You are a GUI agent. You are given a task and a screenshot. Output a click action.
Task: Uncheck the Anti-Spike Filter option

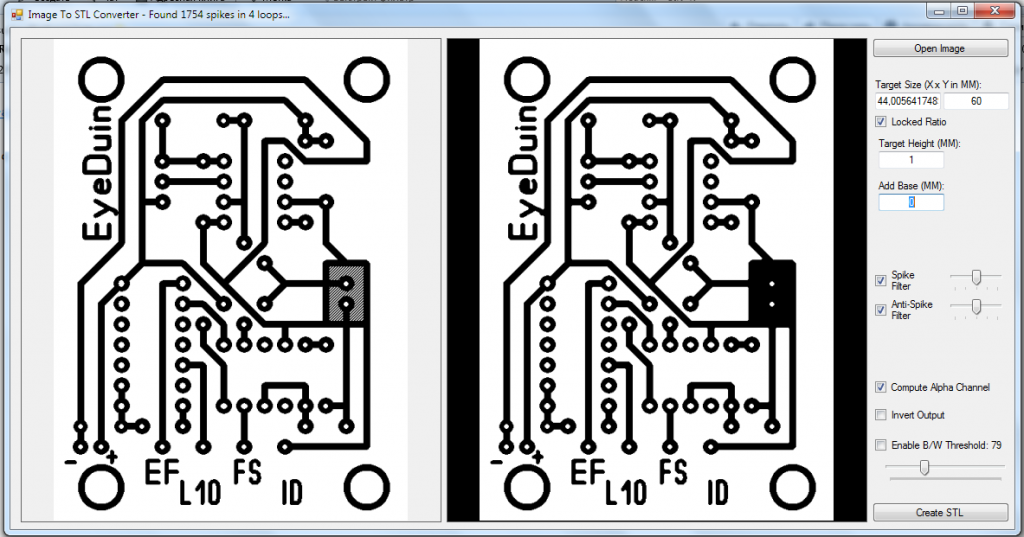[x=881, y=310]
